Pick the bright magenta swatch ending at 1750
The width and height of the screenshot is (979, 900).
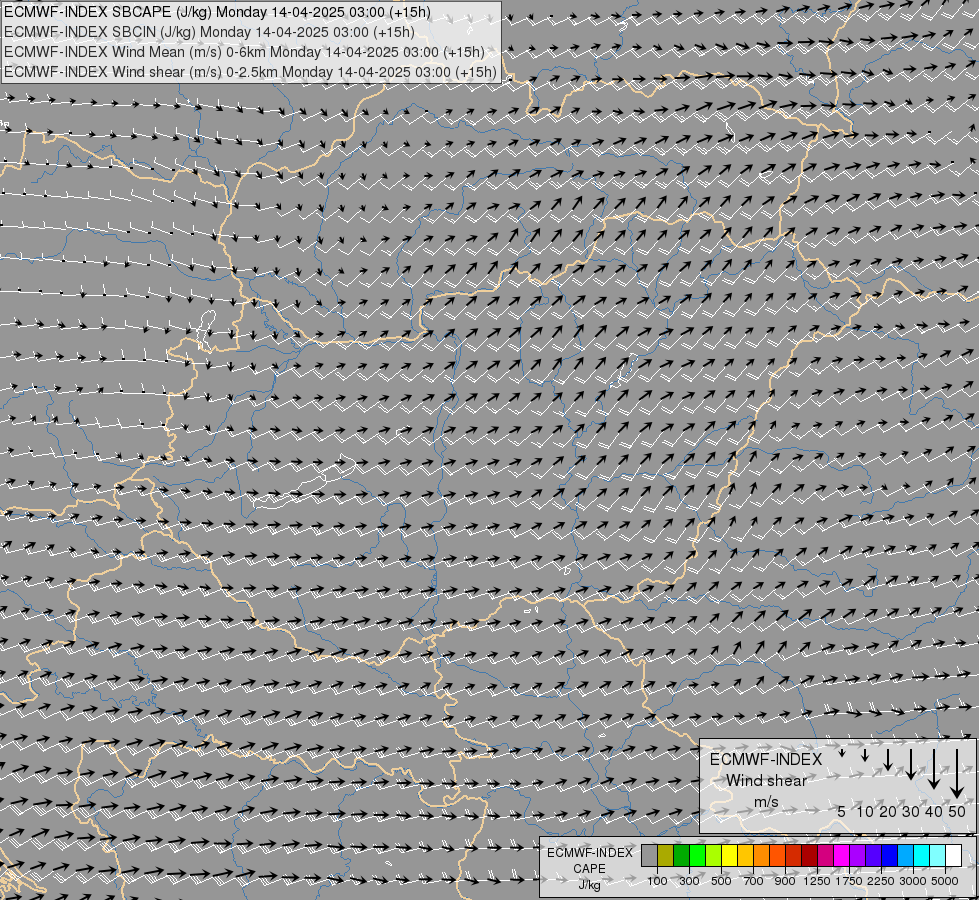point(841,856)
